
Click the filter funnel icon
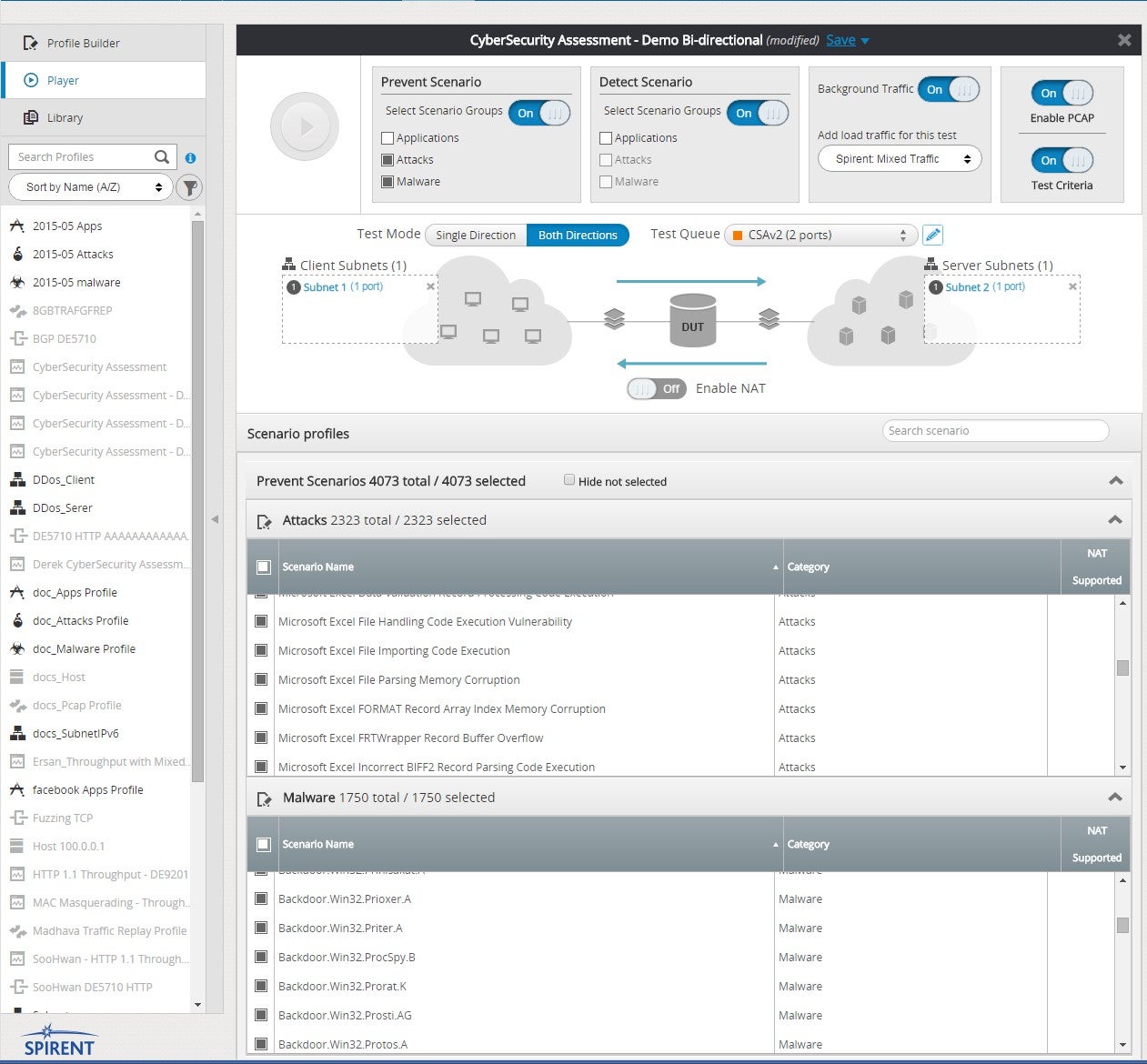point(189,187)
